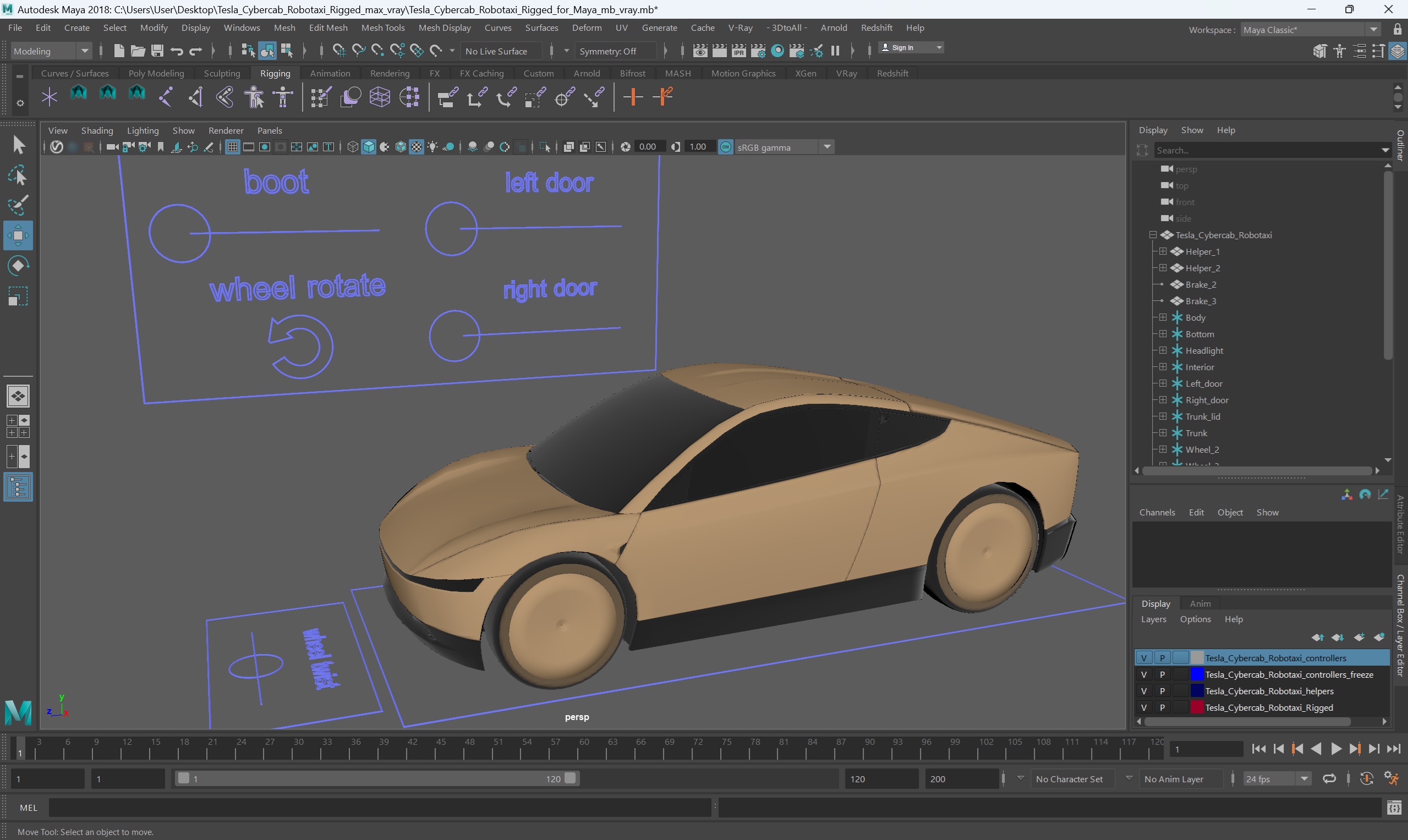Toggle playback P of Tesla_Cybercab_Robotaxi_helpers layer

tap(1162, 690)
